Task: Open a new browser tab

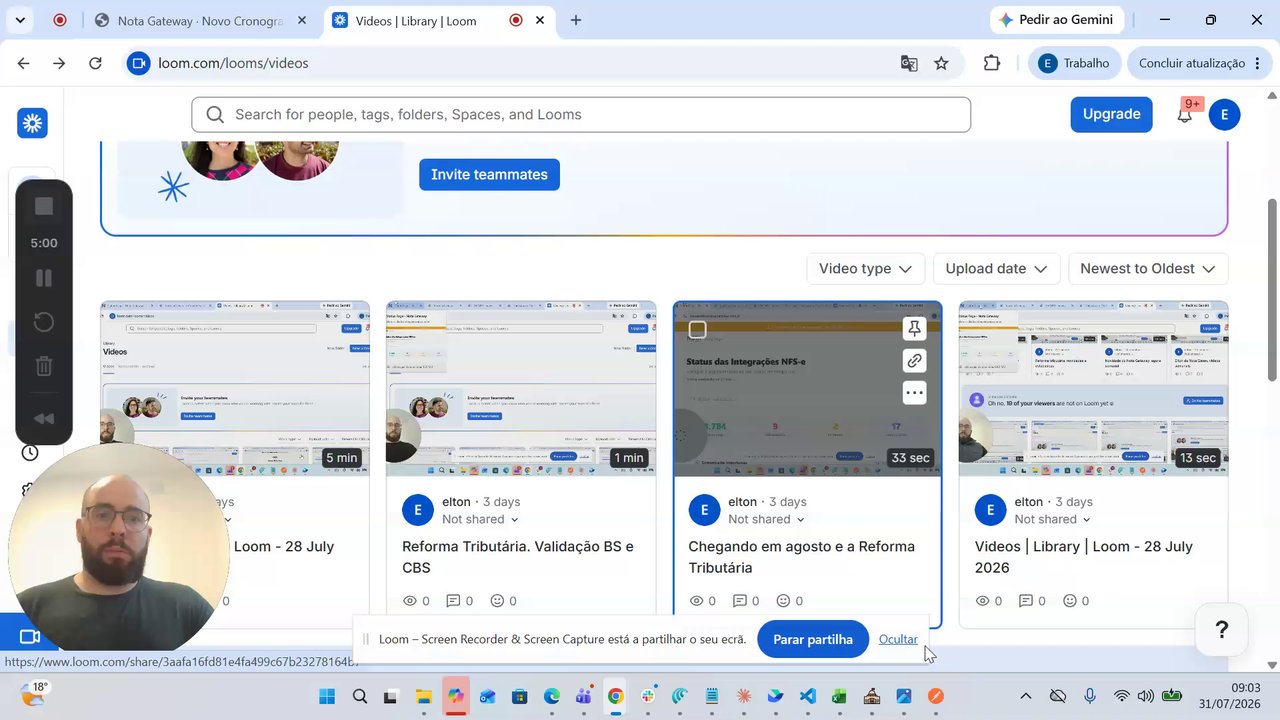Action: point(576,20)
